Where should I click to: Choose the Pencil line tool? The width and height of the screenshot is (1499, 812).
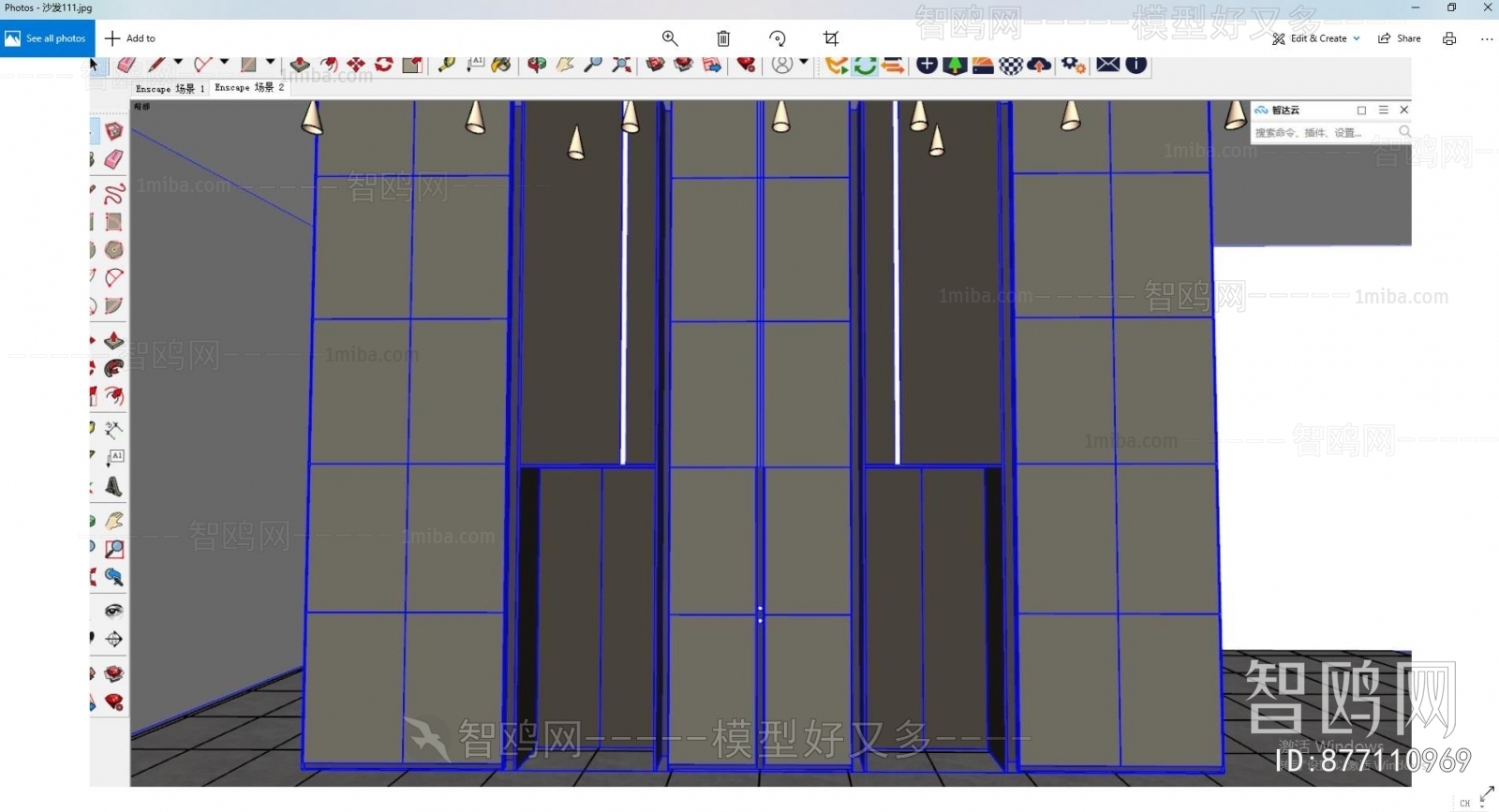[x=156, y=65]
